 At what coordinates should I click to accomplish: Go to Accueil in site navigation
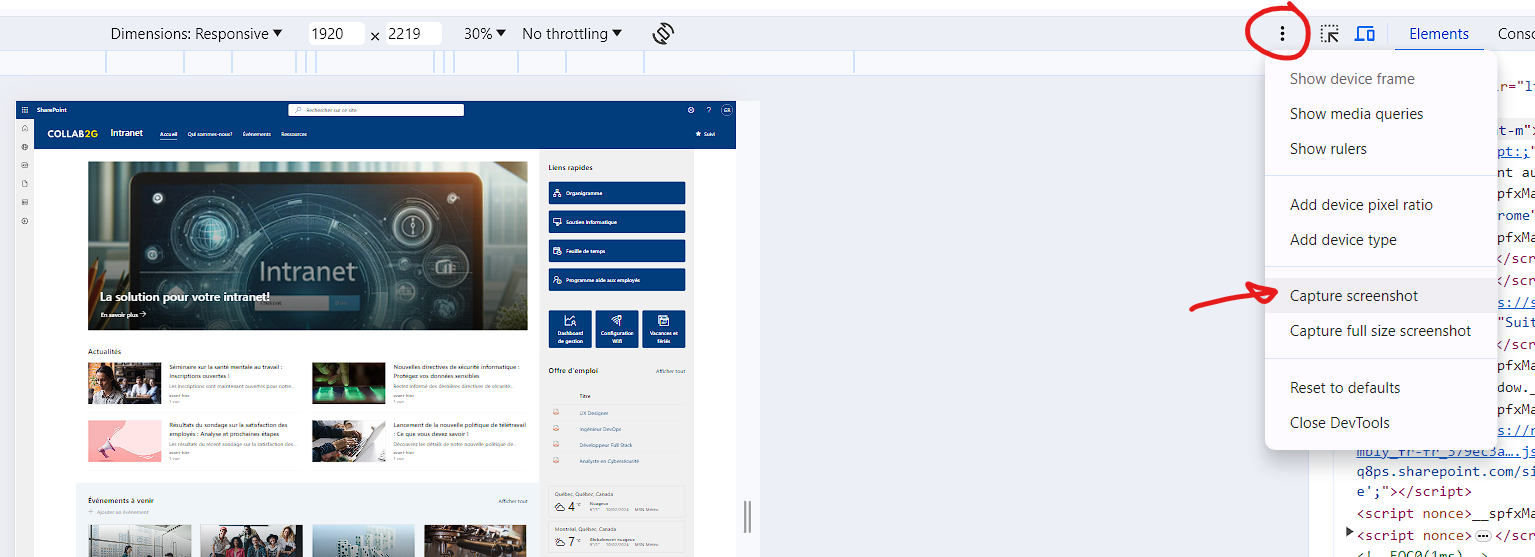168,133
